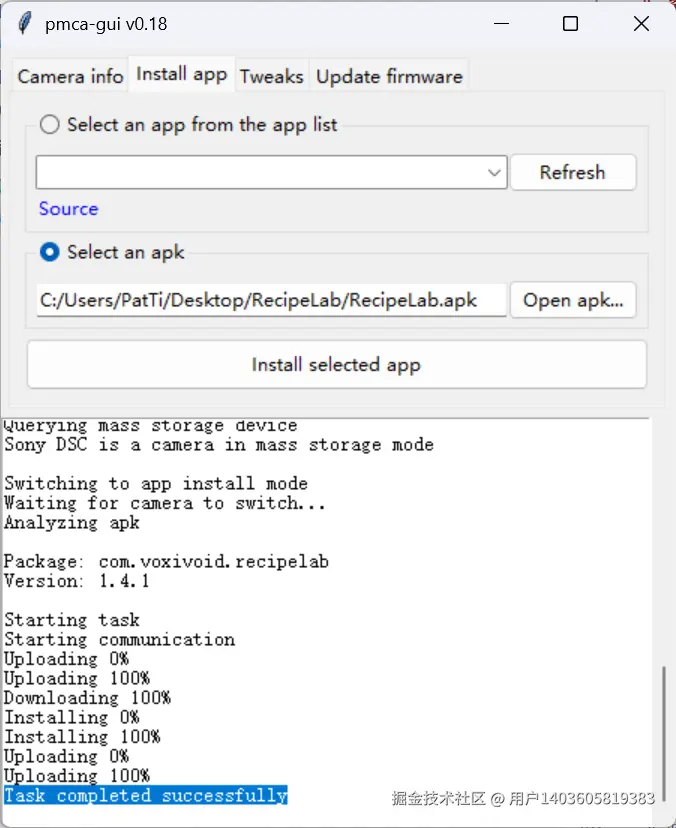Click the 'Analyzing apk' log line
The image size is (676, 828).
coord(72,522)
